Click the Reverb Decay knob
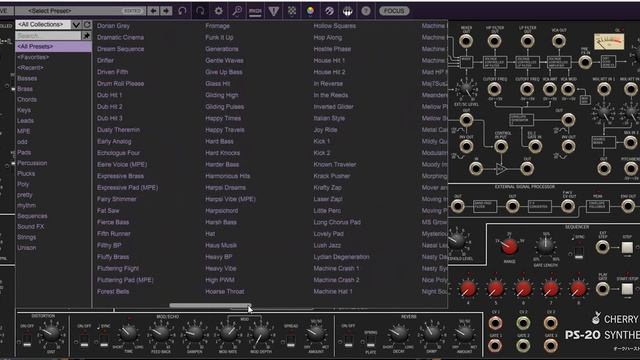 coord(398,333)
